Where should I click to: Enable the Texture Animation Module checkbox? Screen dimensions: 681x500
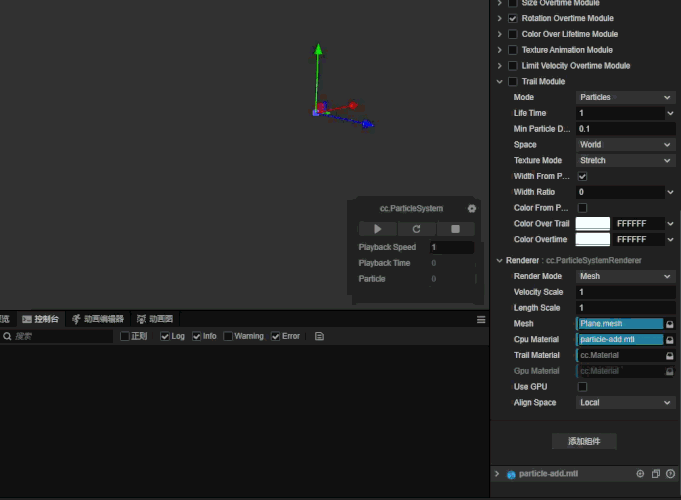513,50
